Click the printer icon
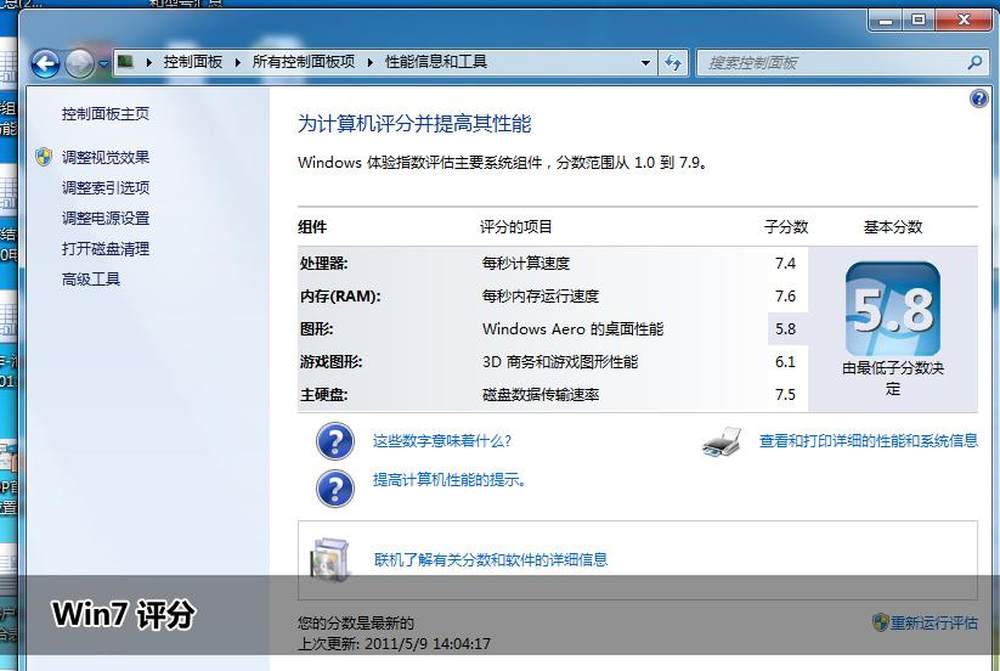The width and height of the screenshot is (1000, 671). pos(723,442)
